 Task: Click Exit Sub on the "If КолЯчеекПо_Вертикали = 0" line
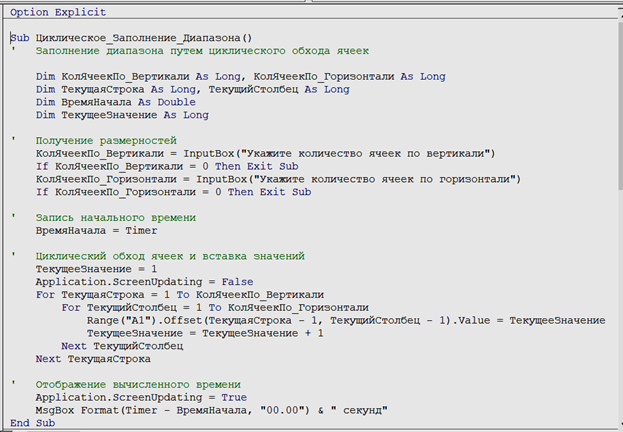(273, 167)
